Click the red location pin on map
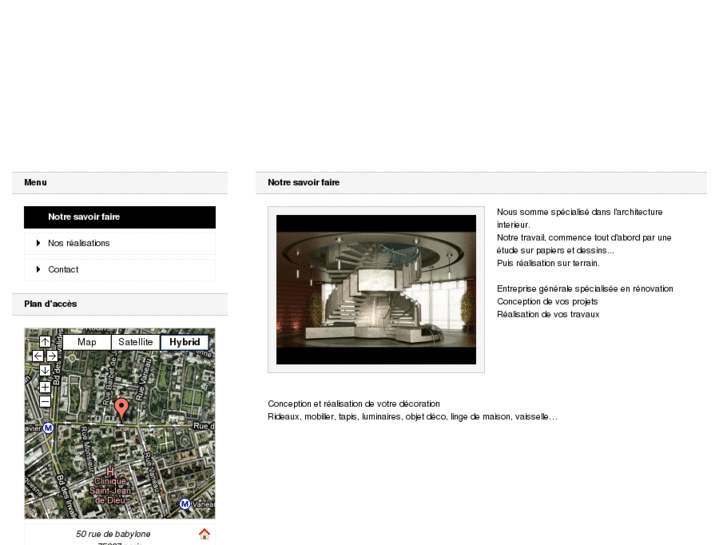The height and width of the screenshot is (545, 727). (x=121, y=408)
